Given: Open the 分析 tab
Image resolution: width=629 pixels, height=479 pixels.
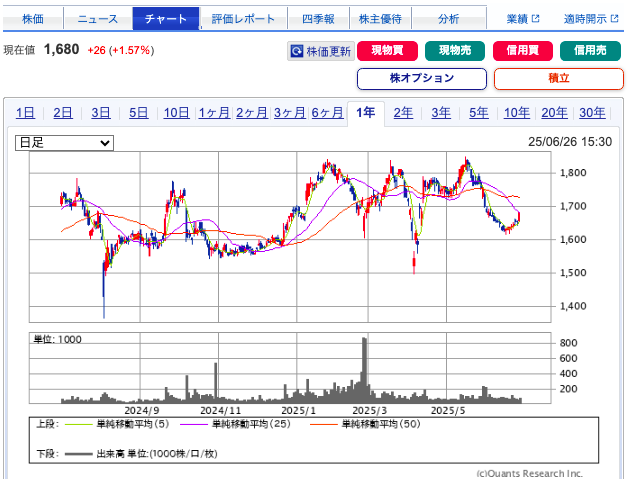Looking at the screenshot, I should (x=449, y=19).
